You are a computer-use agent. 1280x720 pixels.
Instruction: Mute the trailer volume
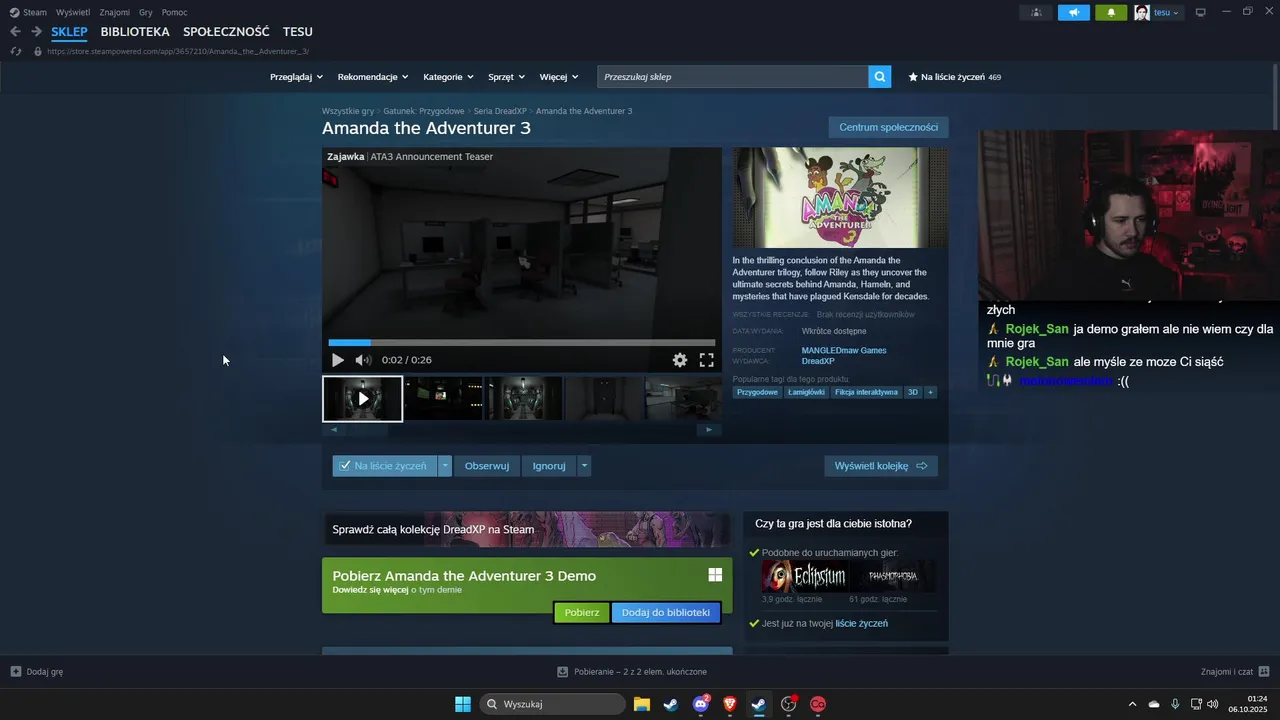[363, 360]
